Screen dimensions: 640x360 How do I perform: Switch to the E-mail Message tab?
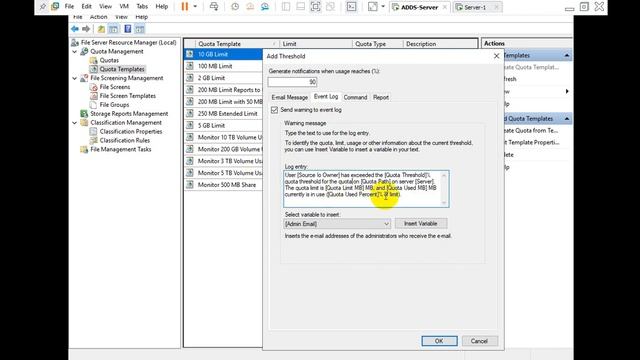[x=290, y=97]
